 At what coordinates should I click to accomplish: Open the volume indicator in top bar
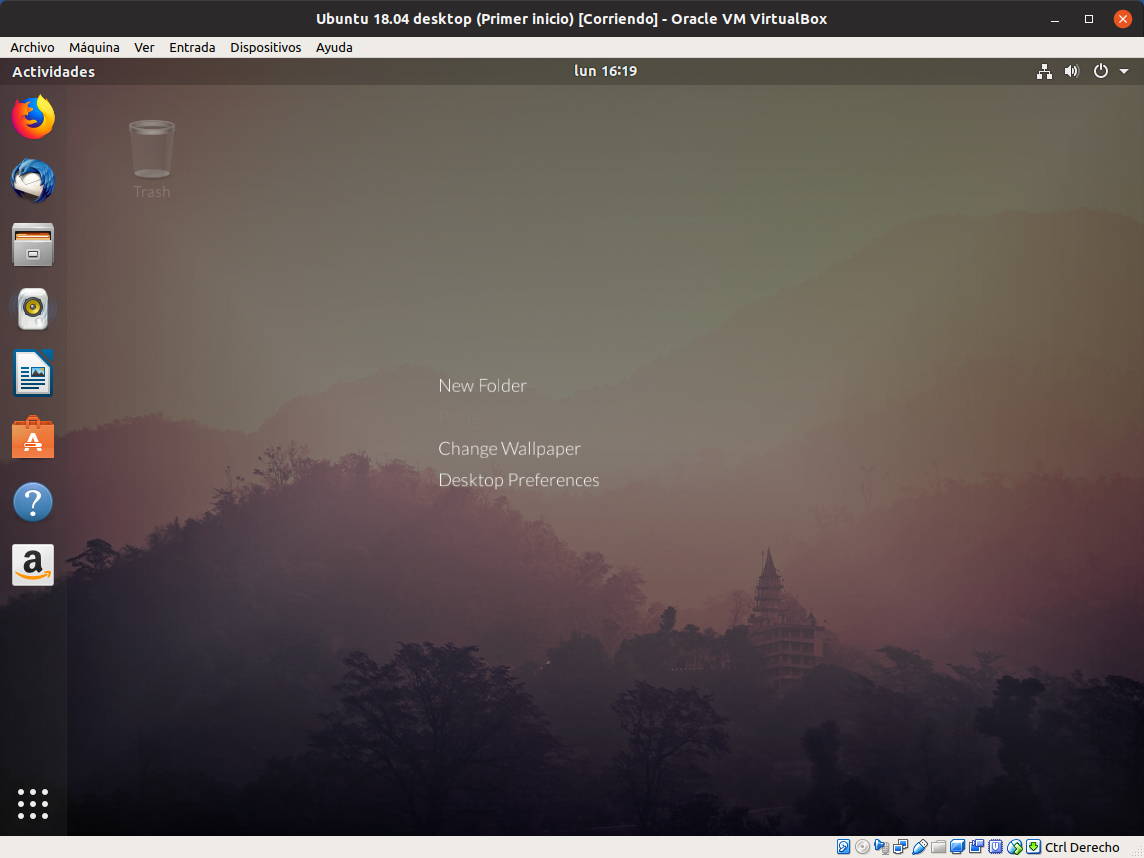pos(1072,72)
